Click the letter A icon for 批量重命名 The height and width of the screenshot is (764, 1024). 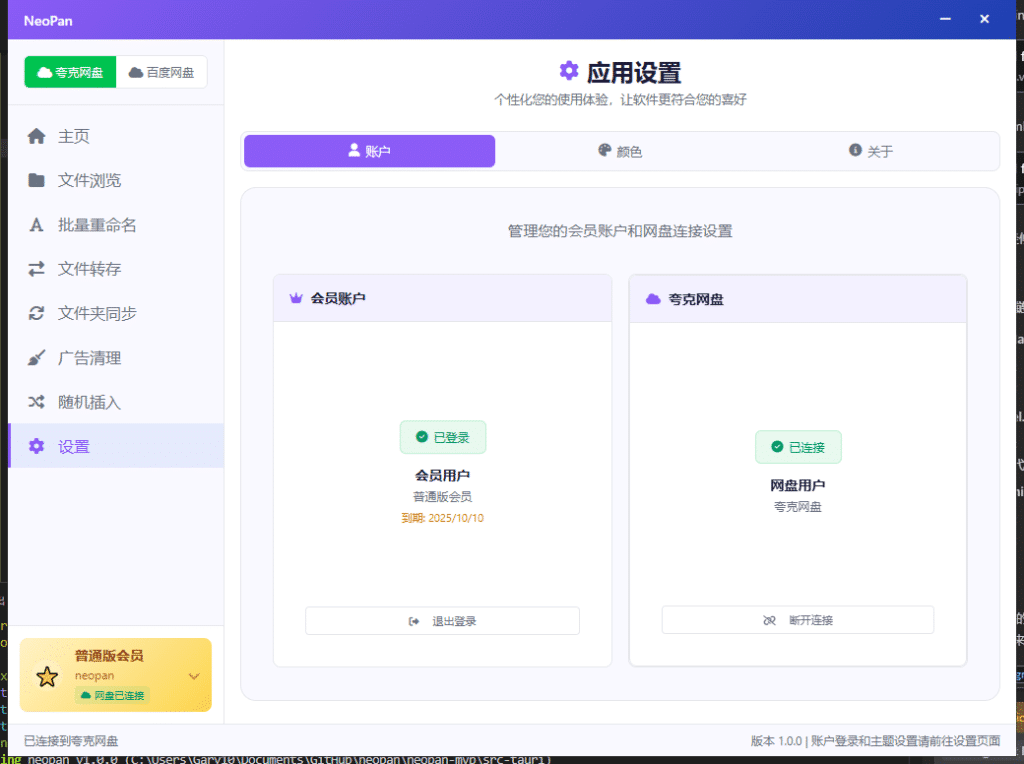pos(37,225)
